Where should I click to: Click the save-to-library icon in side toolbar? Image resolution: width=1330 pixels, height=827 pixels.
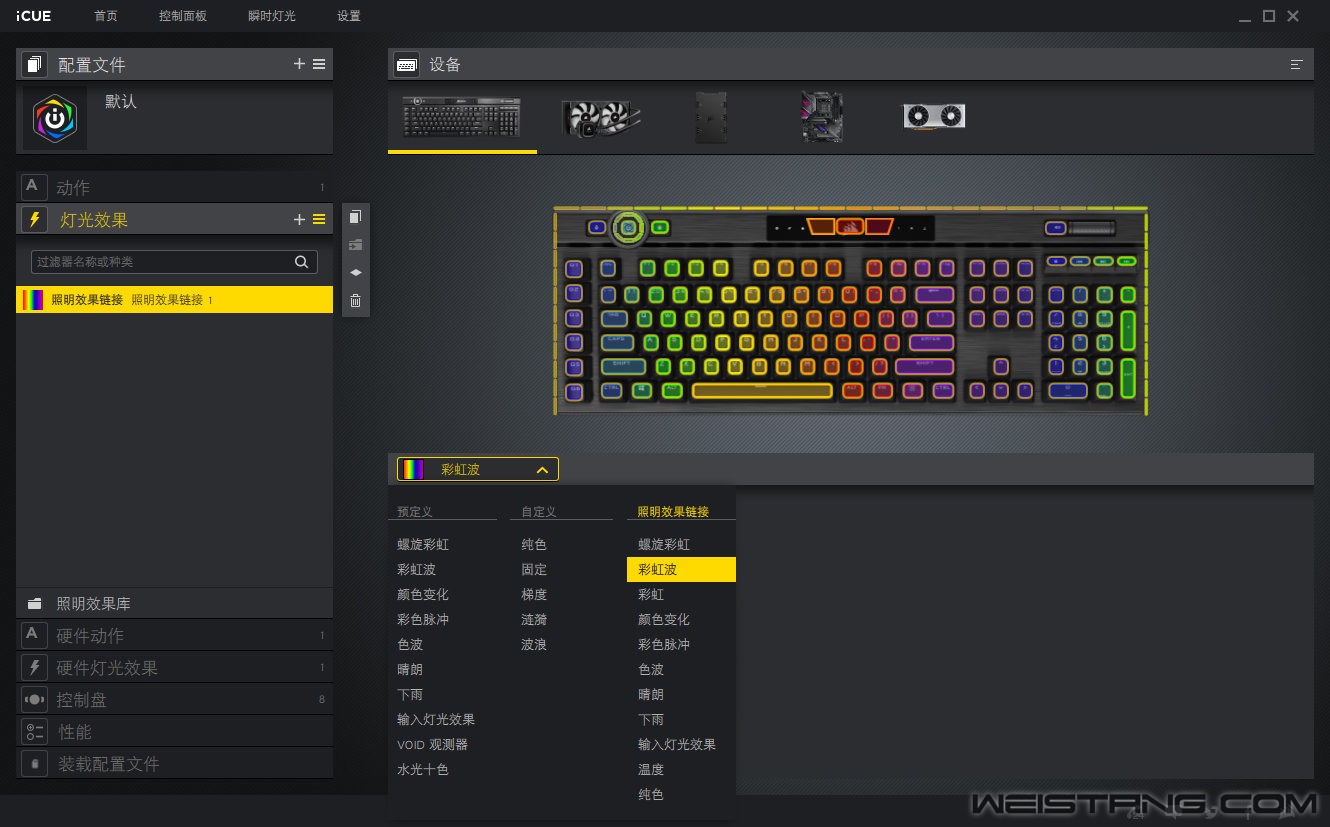coord(356,245)
